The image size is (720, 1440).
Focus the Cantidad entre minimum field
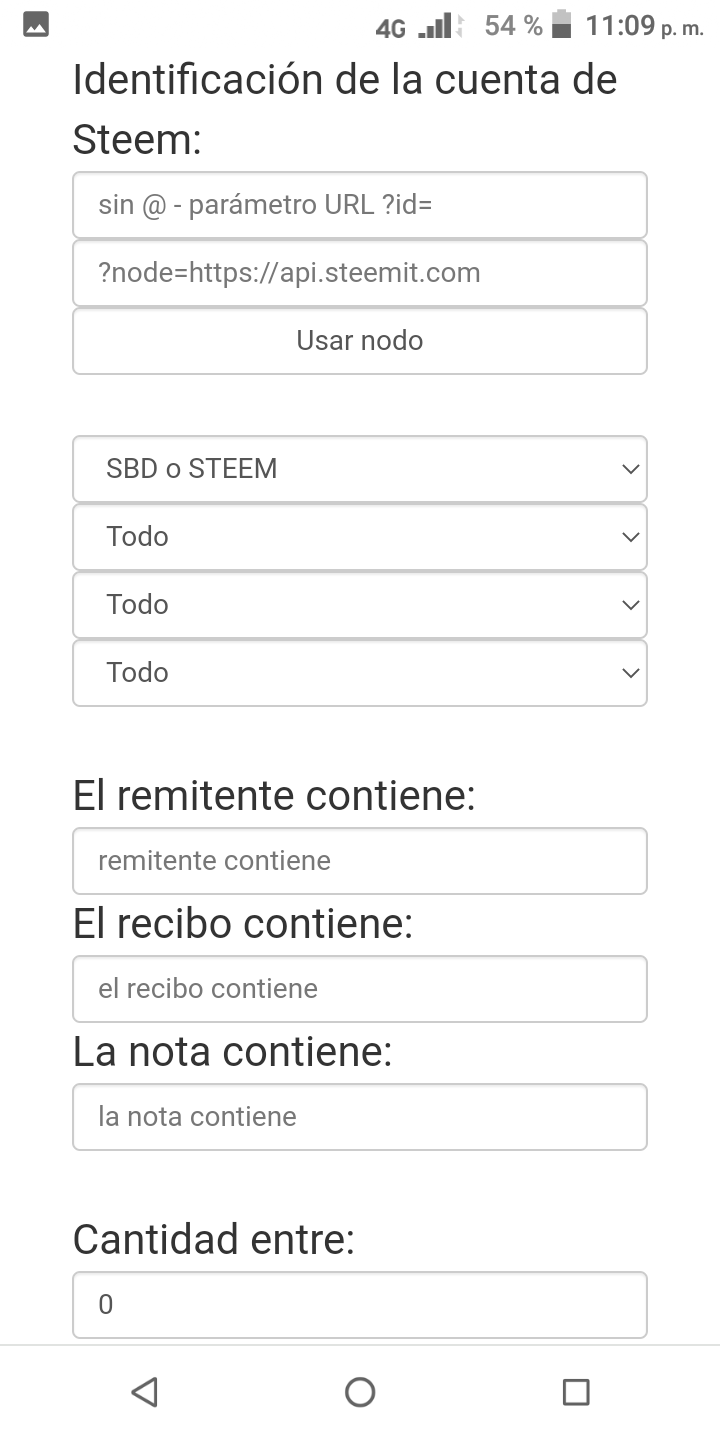pos(360,1305)
